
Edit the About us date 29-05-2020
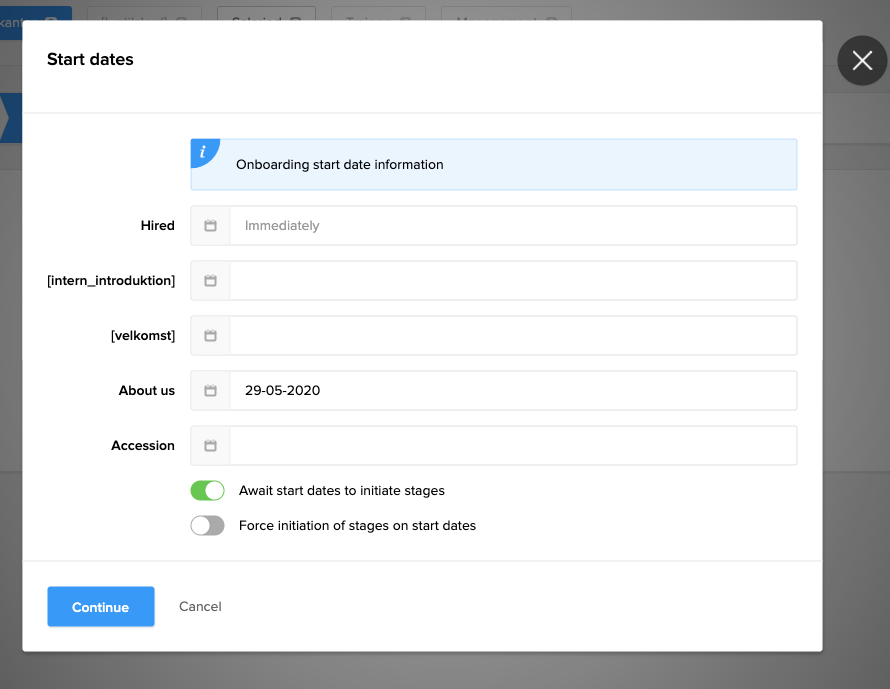pos(512,391)
